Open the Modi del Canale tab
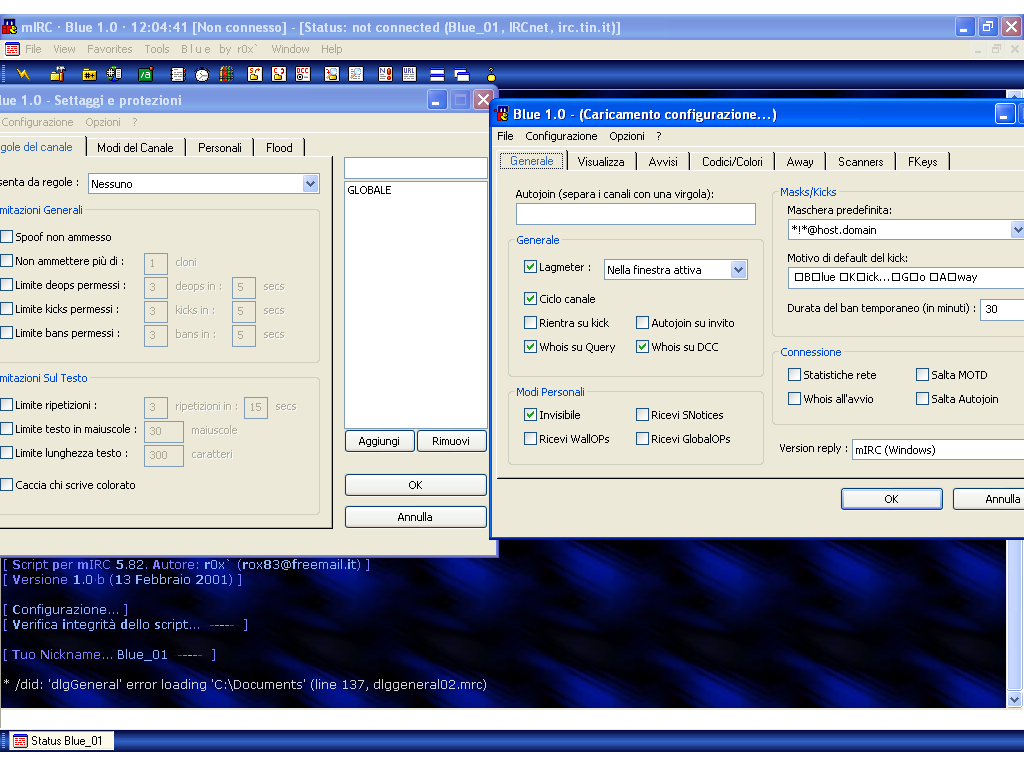1024x768 pixels. (x=135, y=147)
